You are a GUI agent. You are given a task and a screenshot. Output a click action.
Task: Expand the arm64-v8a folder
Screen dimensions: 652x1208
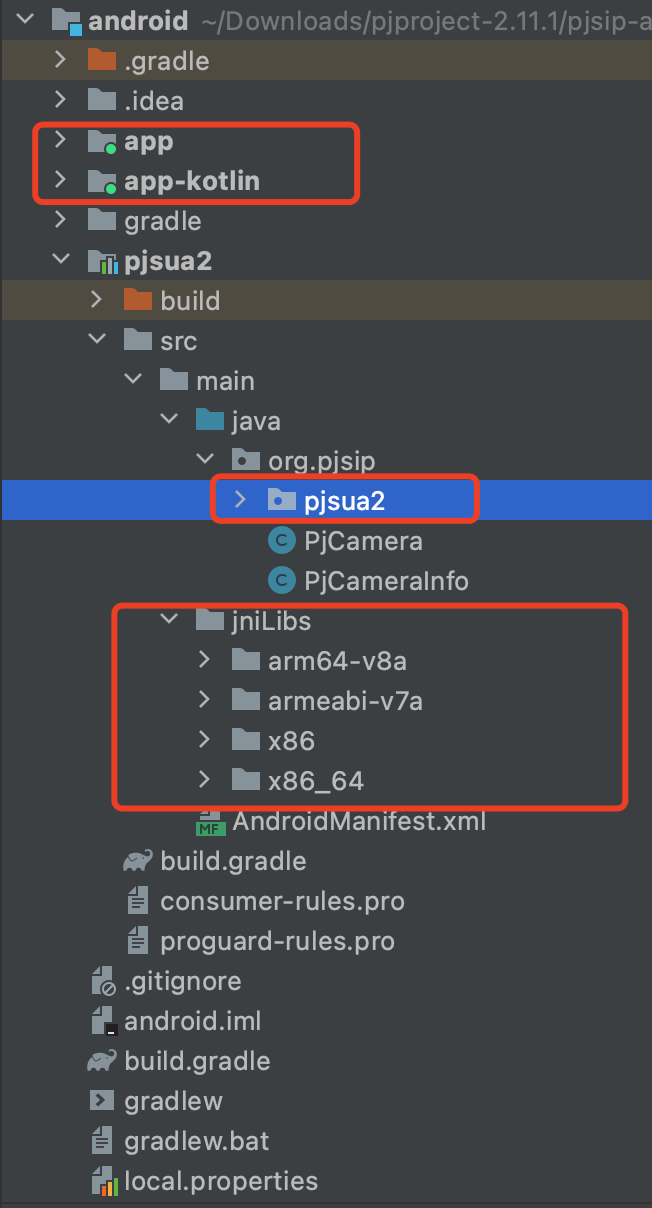(x=205, y=660)
